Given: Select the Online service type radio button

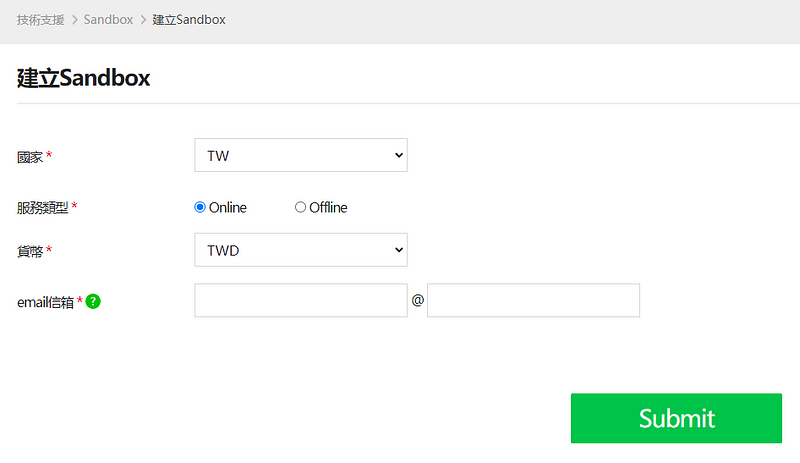Looking at the screenshot, I should pyautogui.click(x=200, y=208).
